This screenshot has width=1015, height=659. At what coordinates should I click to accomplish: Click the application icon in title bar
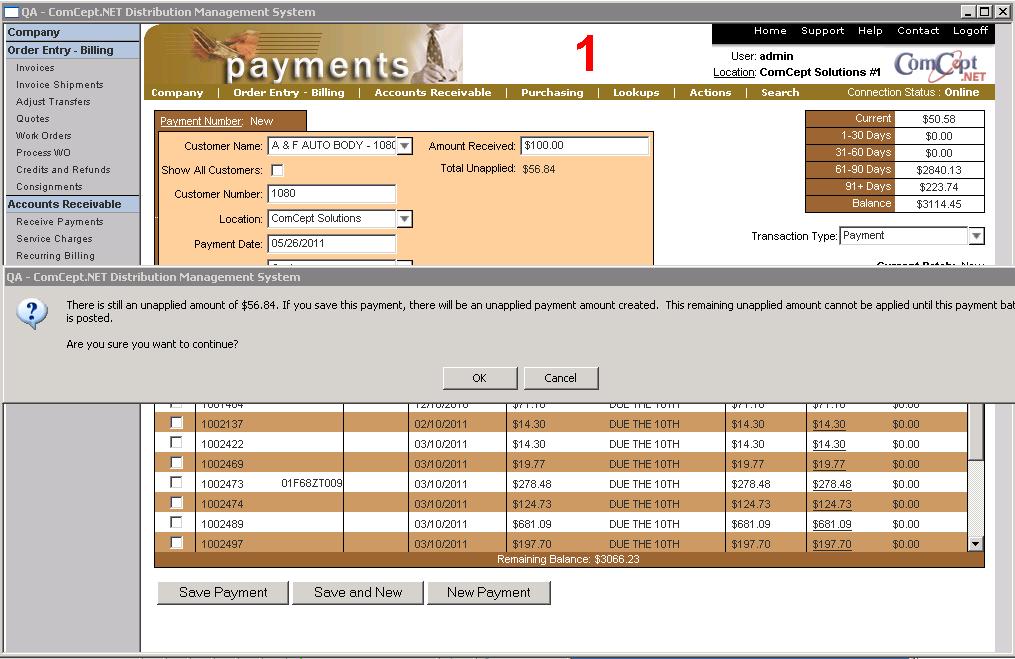(x=11, y=12)
